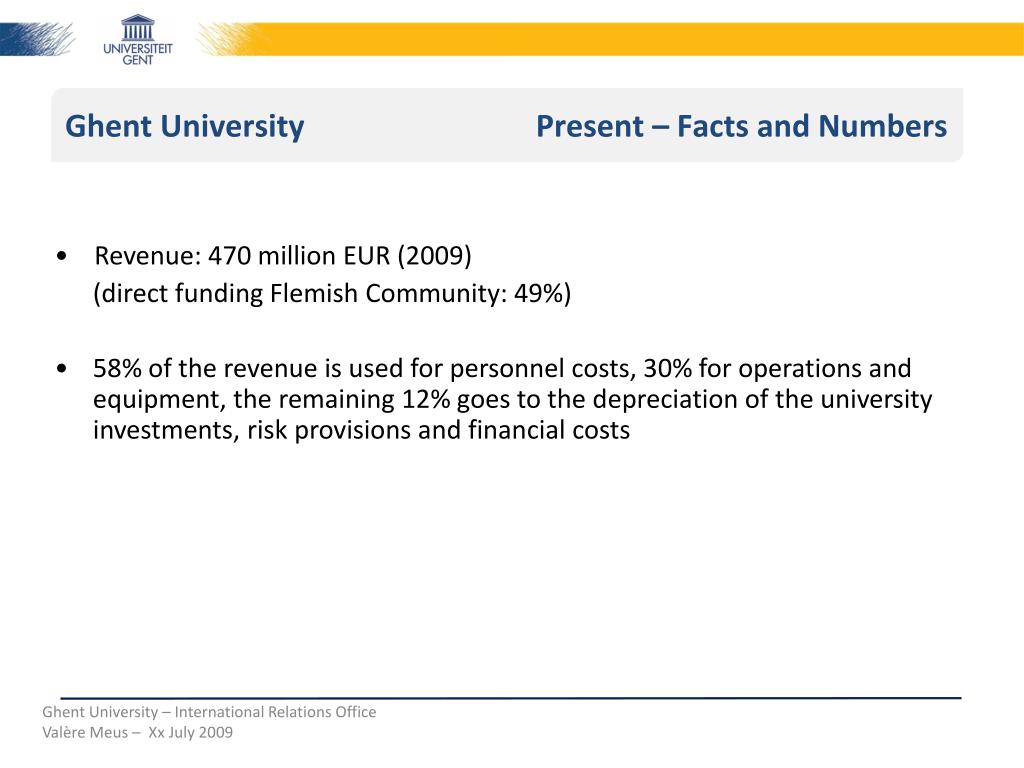Click line starting 'equipment, the remaining 12%'

click(x=513, y=400)
